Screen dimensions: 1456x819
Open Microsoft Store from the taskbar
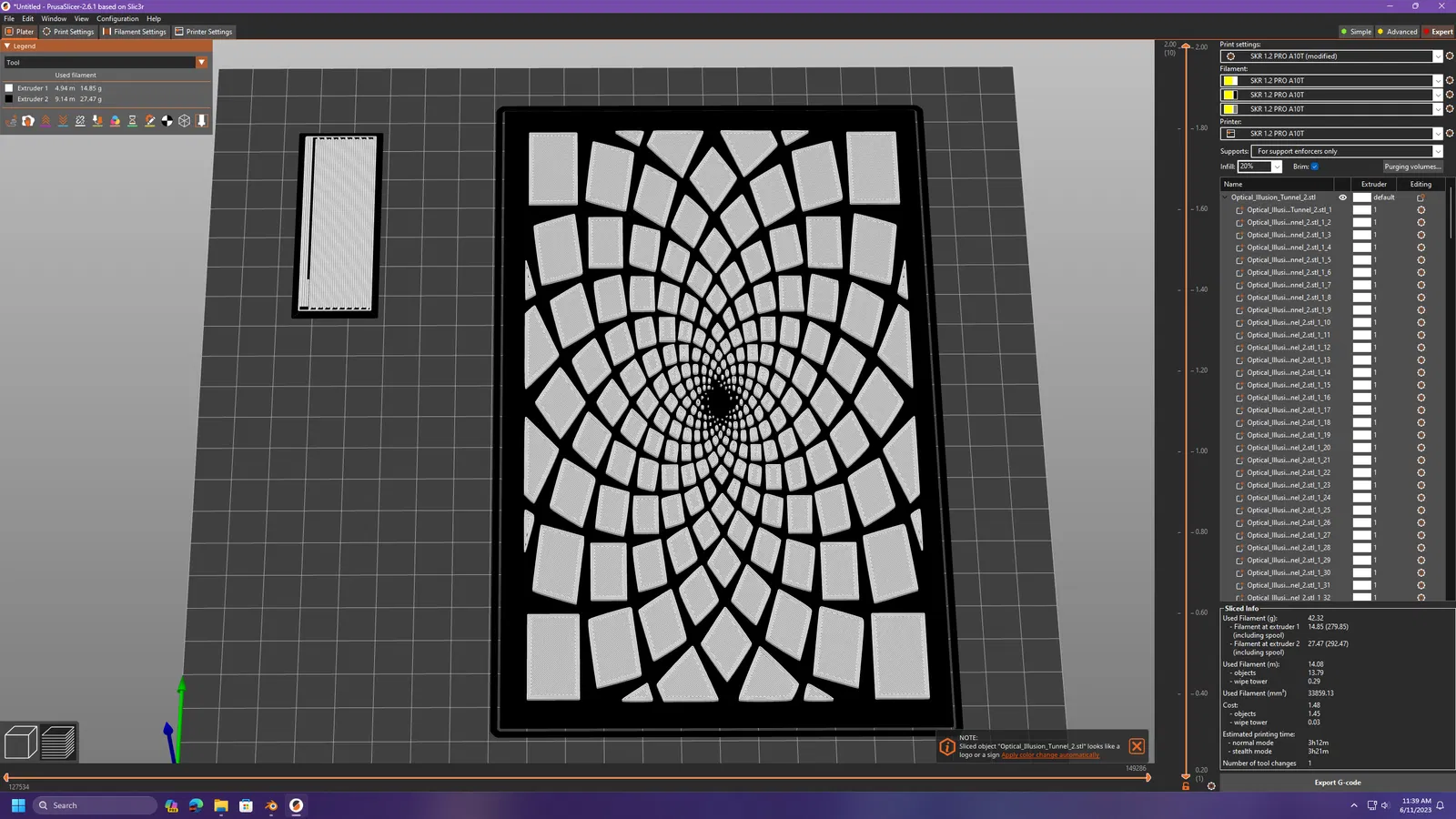246,805
